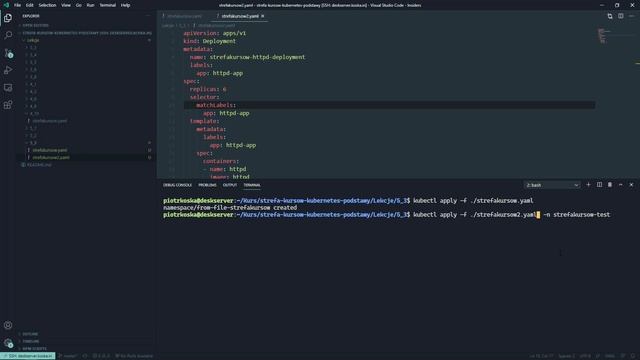Add a new terminal with plus icon
This screenshot has width=640, height=360.
[x=588, y=185]
